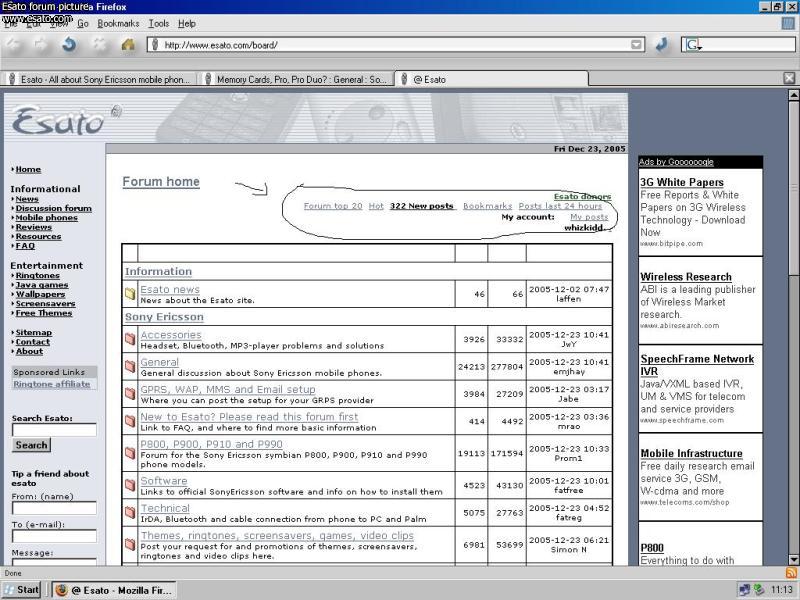Click the scrollbar down arrow
800x600 pixels.
pyautogui.click(x=793, y=559)
